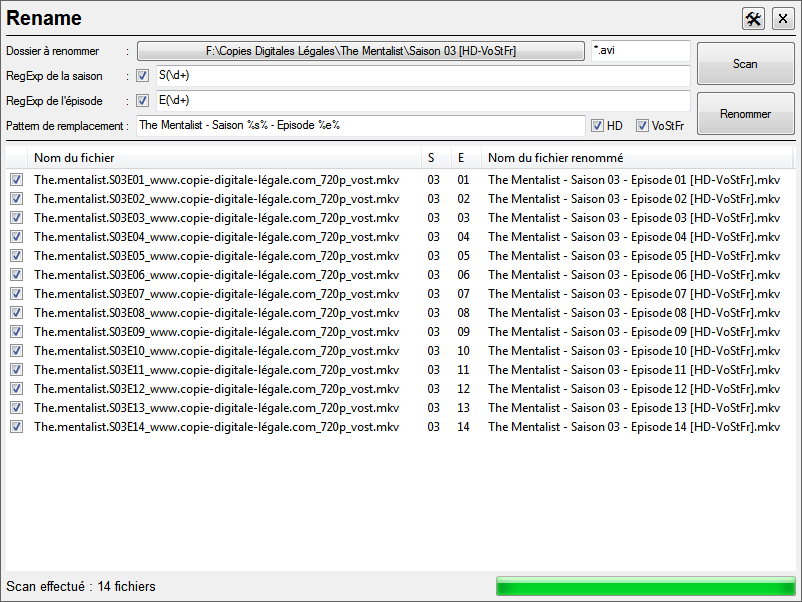Screen dimensions: 802x602
Task: Focus the episode RegExp E(\d+) field
Action: [x=420, y=100]
